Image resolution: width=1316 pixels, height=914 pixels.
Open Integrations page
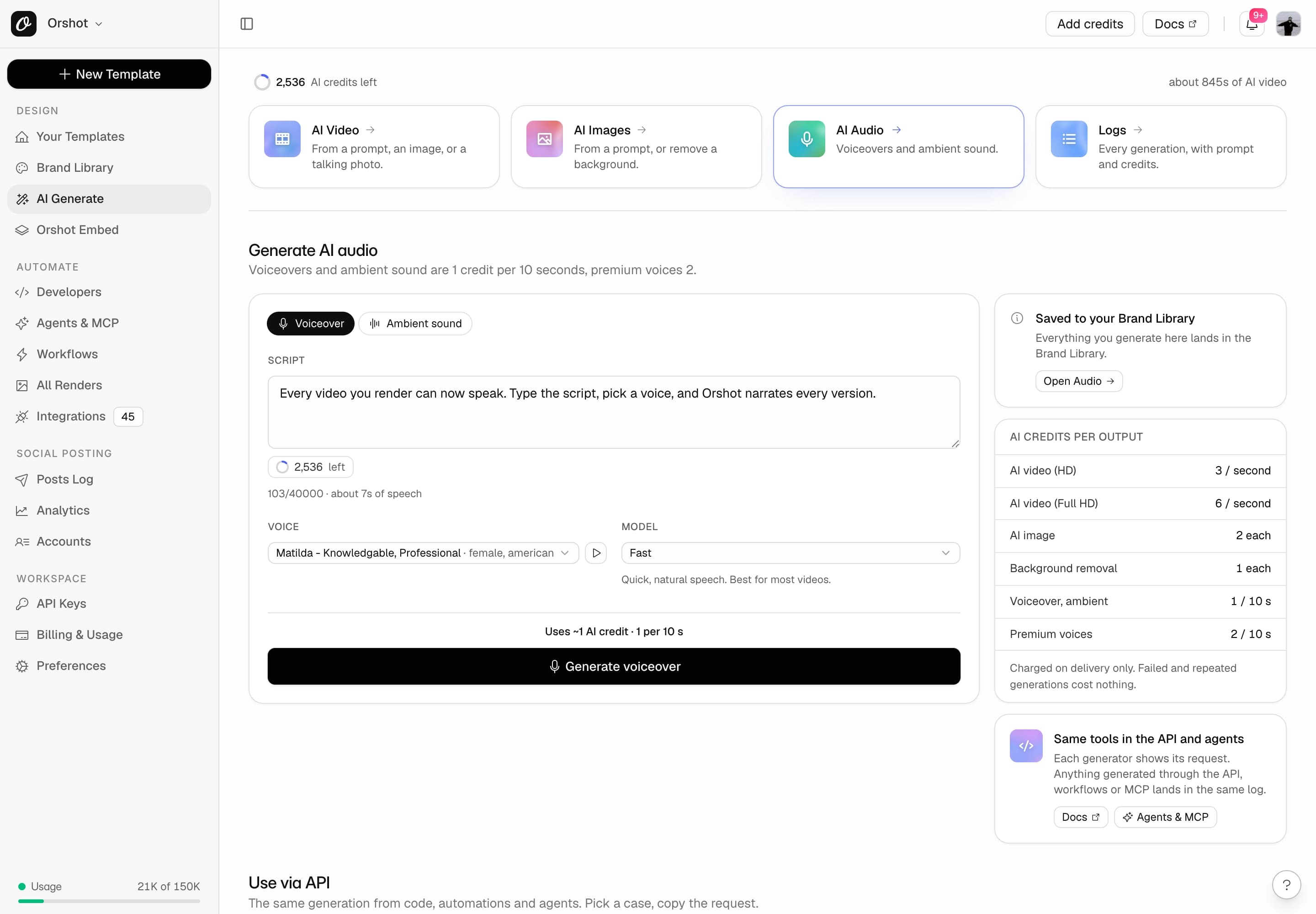(109, 416)
